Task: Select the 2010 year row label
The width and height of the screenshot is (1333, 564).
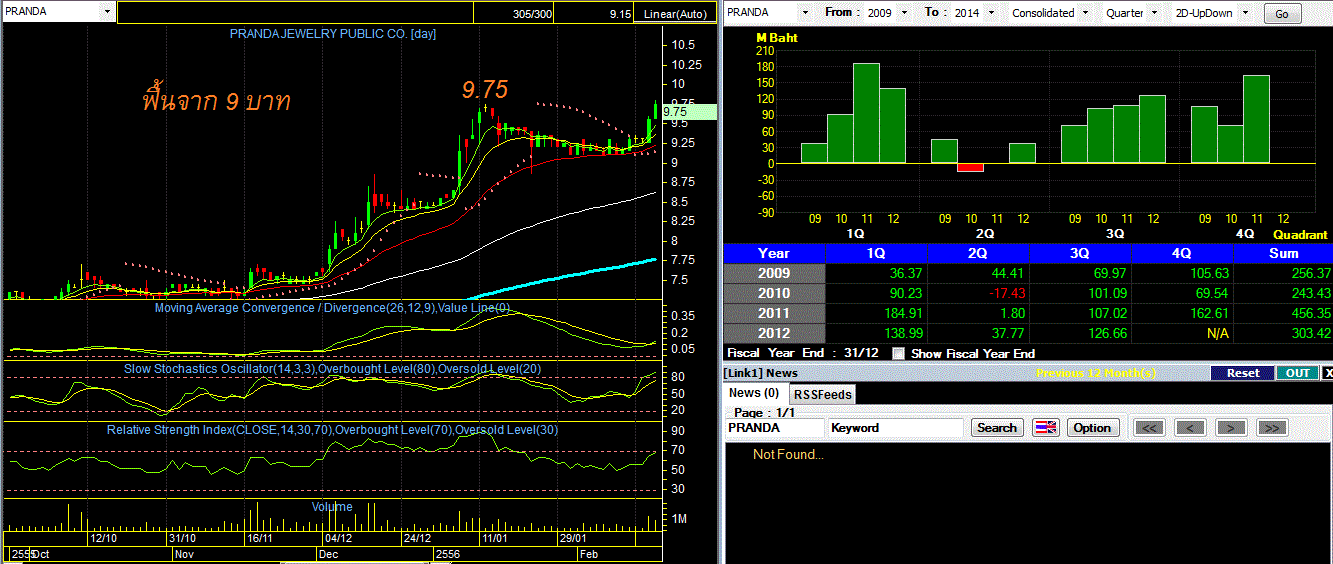Action: coord(774,293)
